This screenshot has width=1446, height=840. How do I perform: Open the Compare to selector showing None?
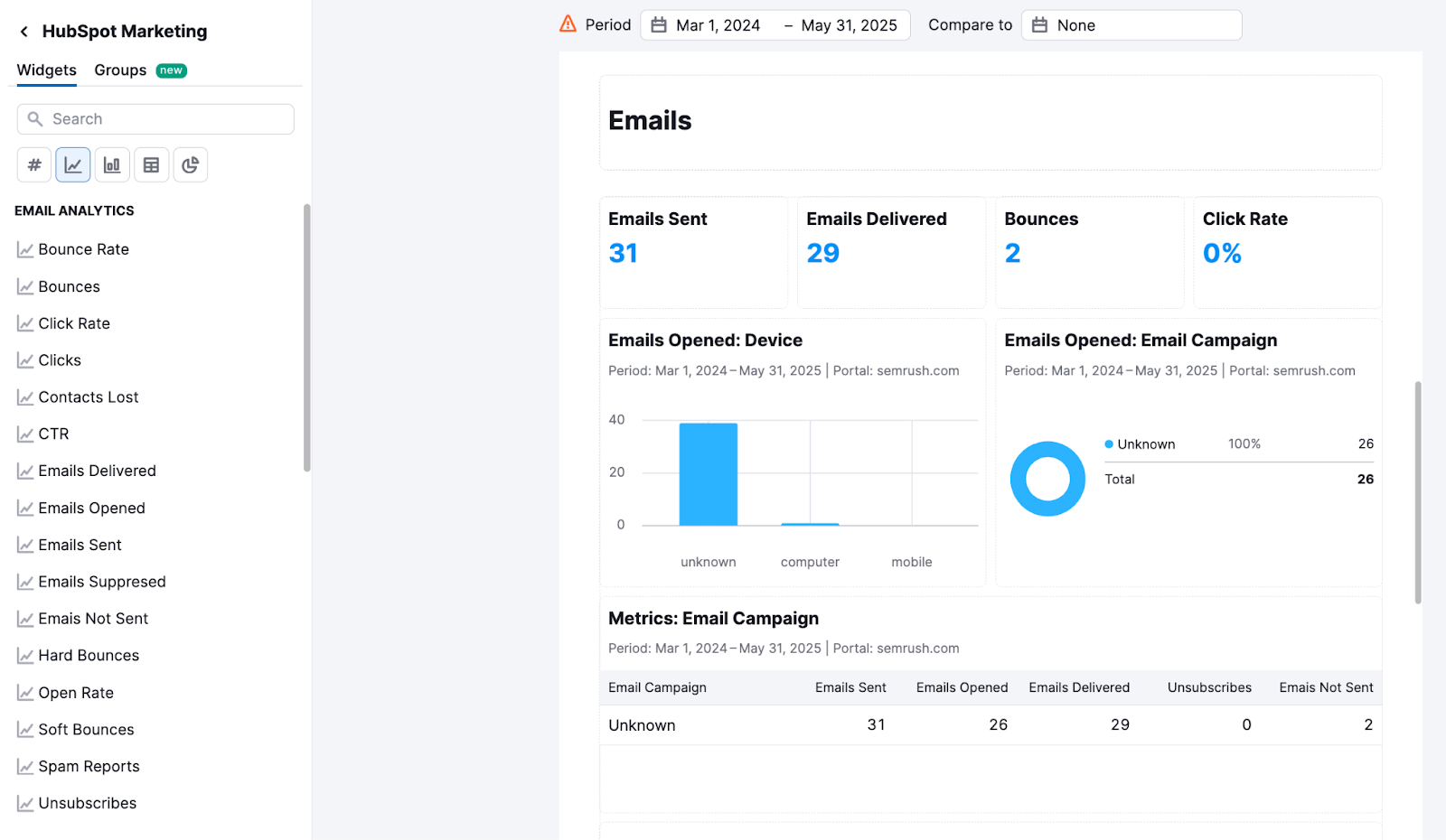click(1130, 24)
